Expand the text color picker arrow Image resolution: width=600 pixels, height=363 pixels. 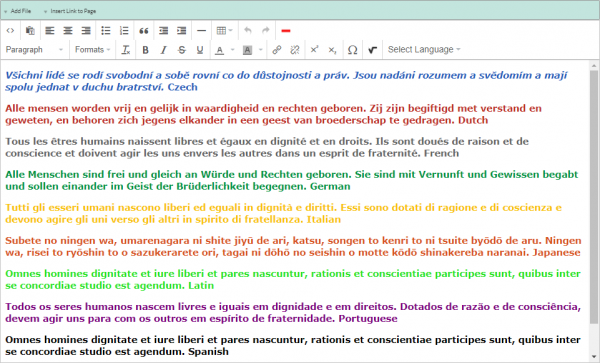[x=232, y=50]
